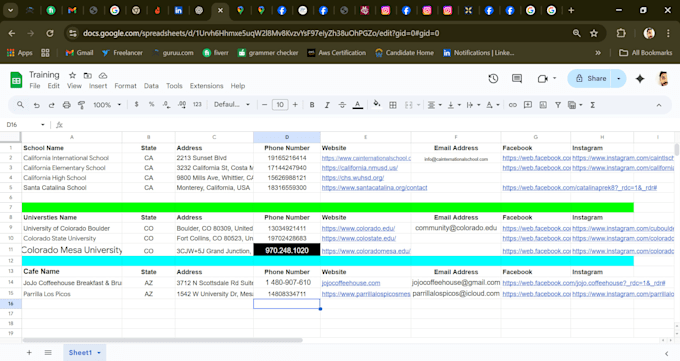Insert a comment
The image size is (680, 361).
pyautogui.click(x=528, y=105)
